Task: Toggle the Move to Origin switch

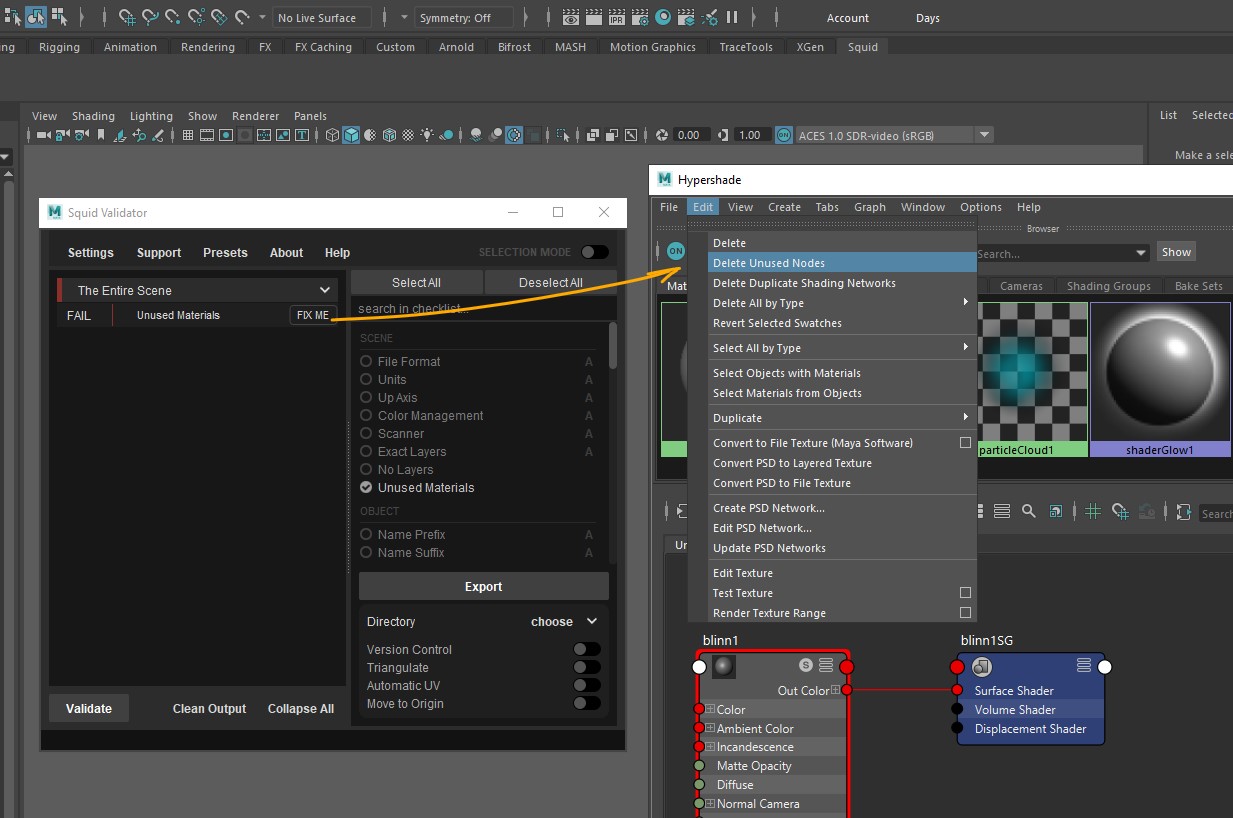Action: (587, 704)
